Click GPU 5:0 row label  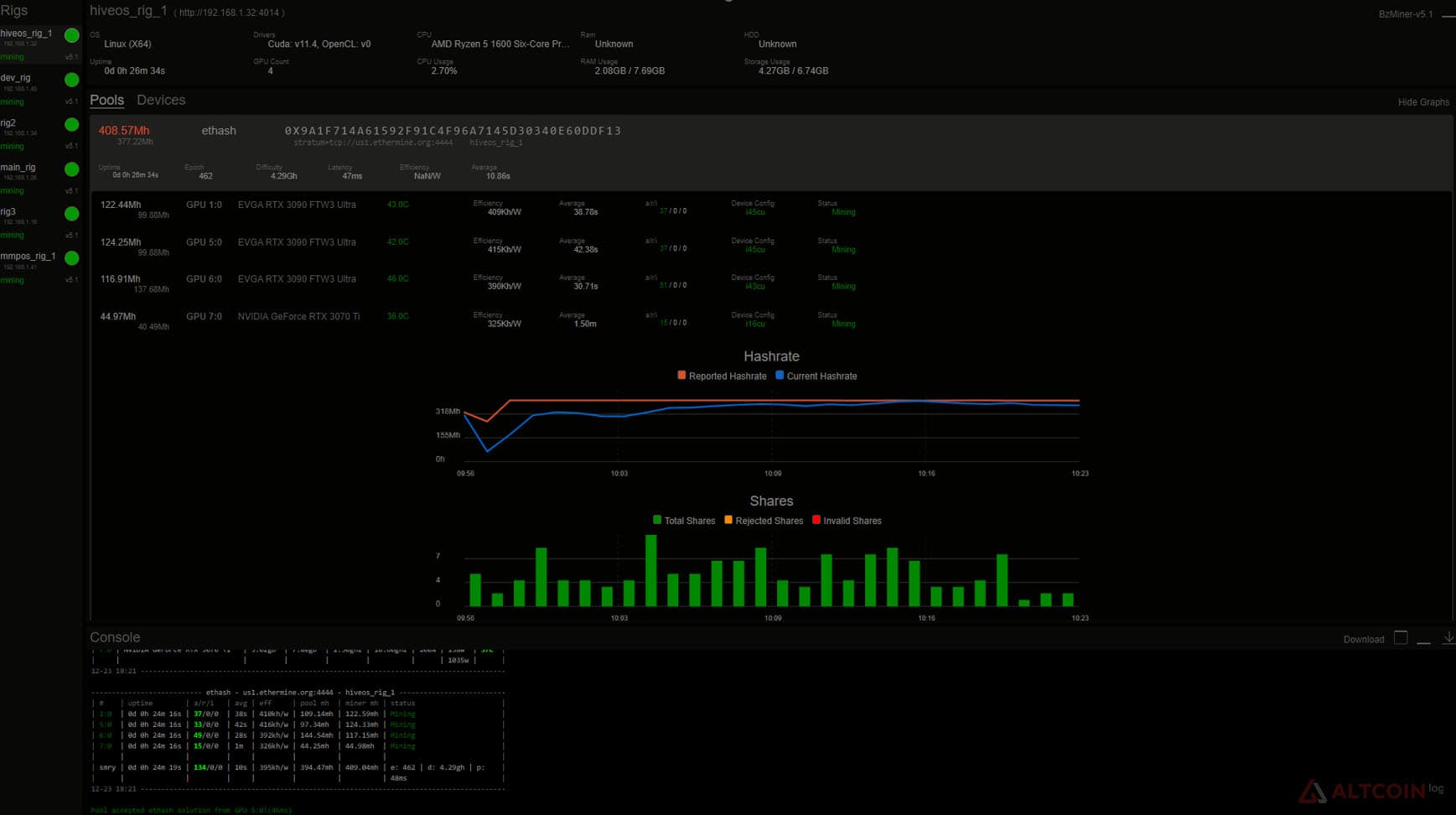click(x=204, y=242)
